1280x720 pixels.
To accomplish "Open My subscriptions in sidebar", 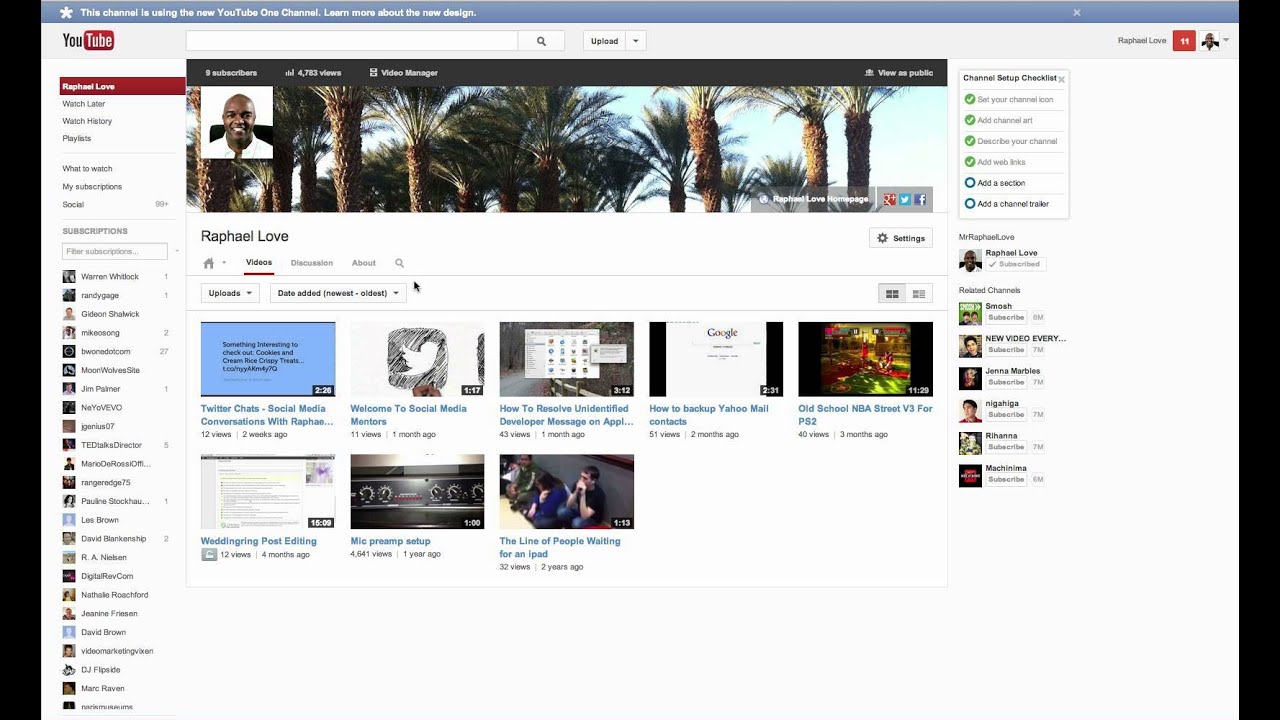I will (x=92, y=187).
